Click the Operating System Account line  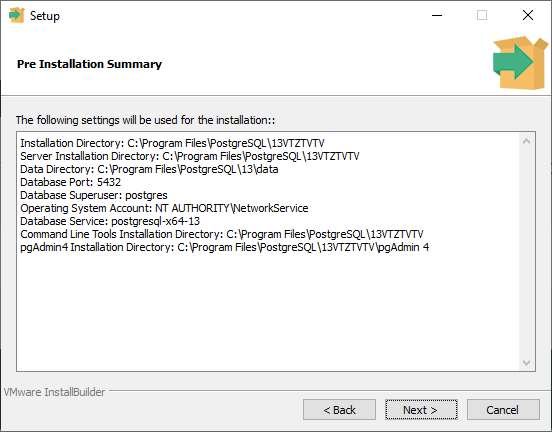[x=164, y=208]
